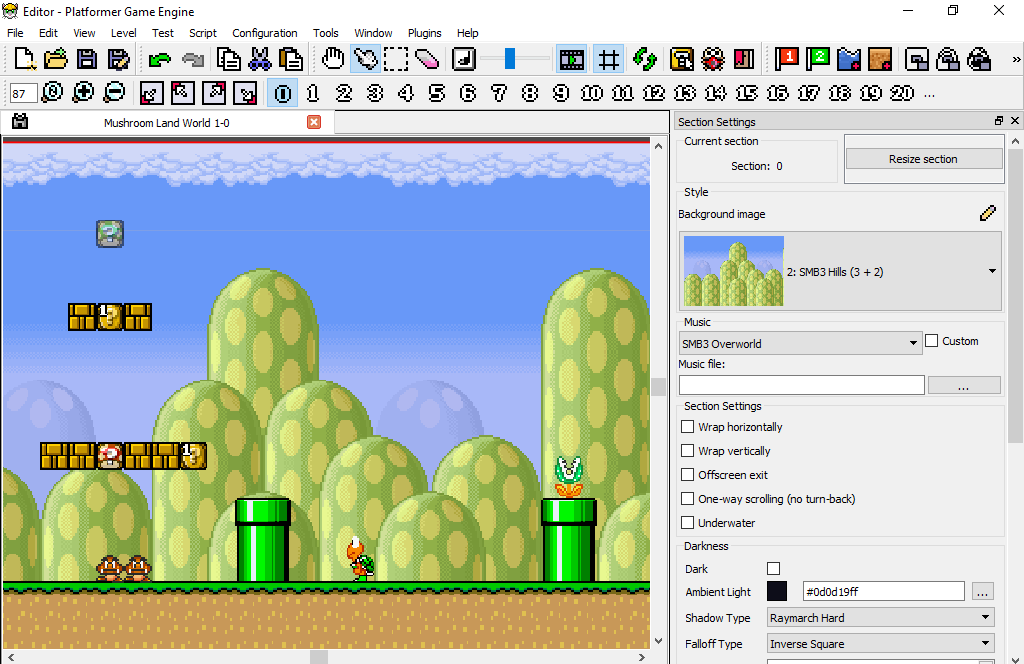Open the Level menu
1024x664 pixels.
click(x=123, y=33)
